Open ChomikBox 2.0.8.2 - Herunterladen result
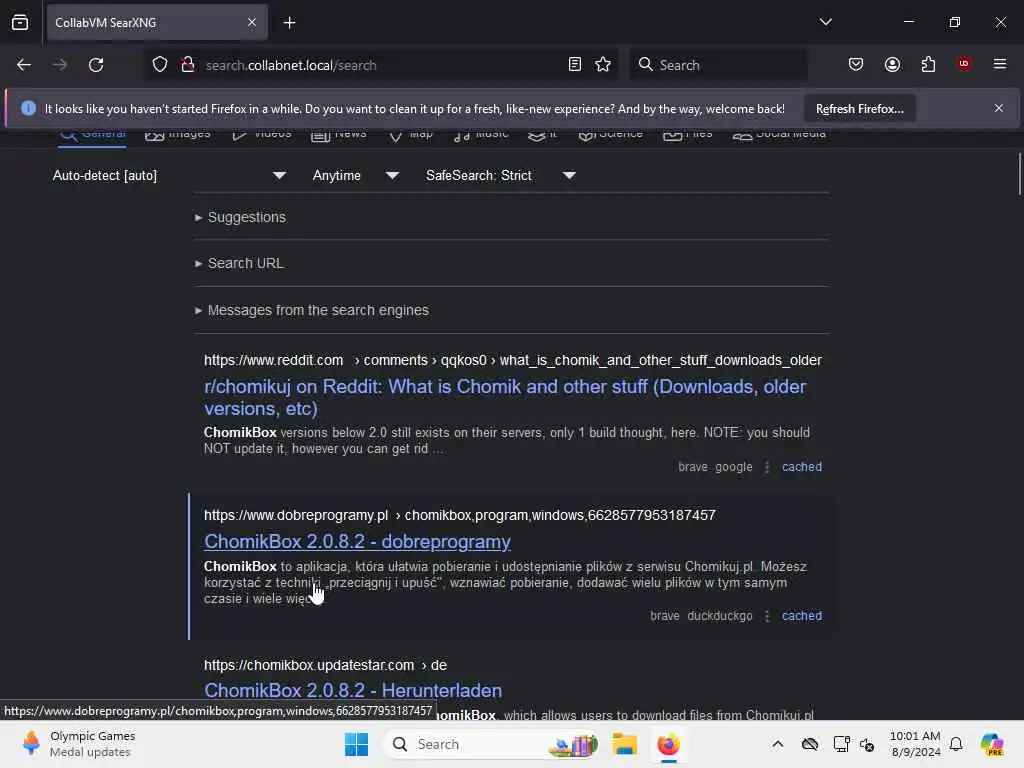The width and height of the screenshot is (1024, 768). pos(353,690)
